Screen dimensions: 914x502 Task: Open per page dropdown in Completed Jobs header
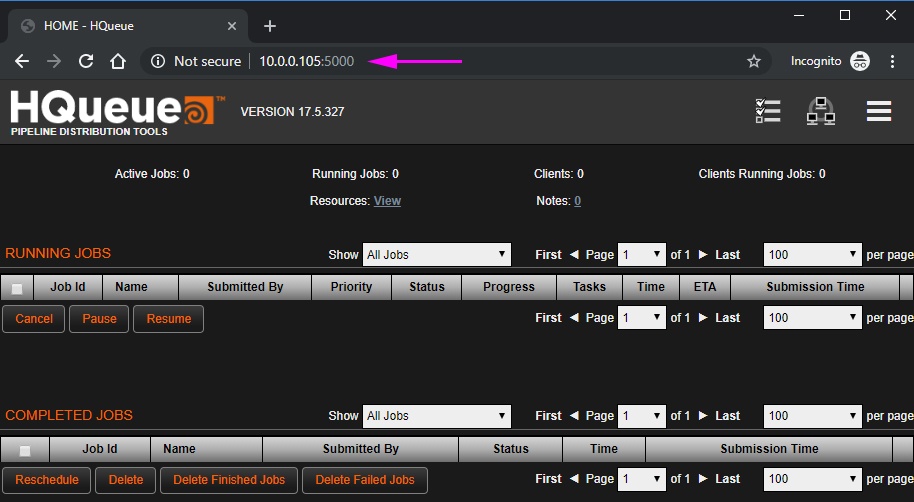pyautogui.click(x=812, y=416)
